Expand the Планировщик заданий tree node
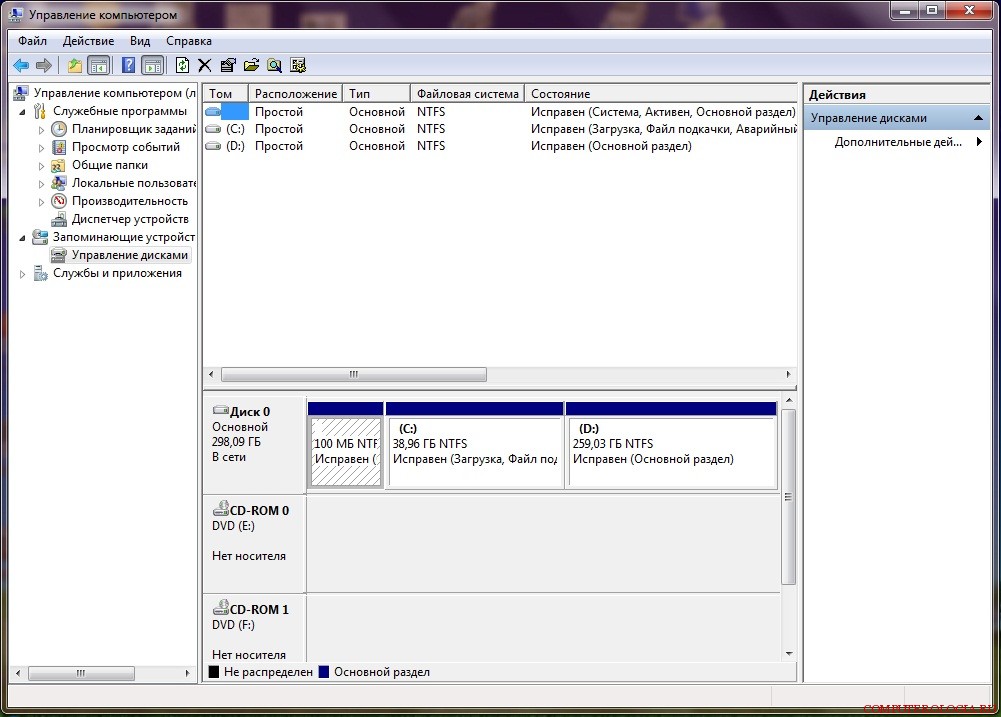 coord(41,130)
